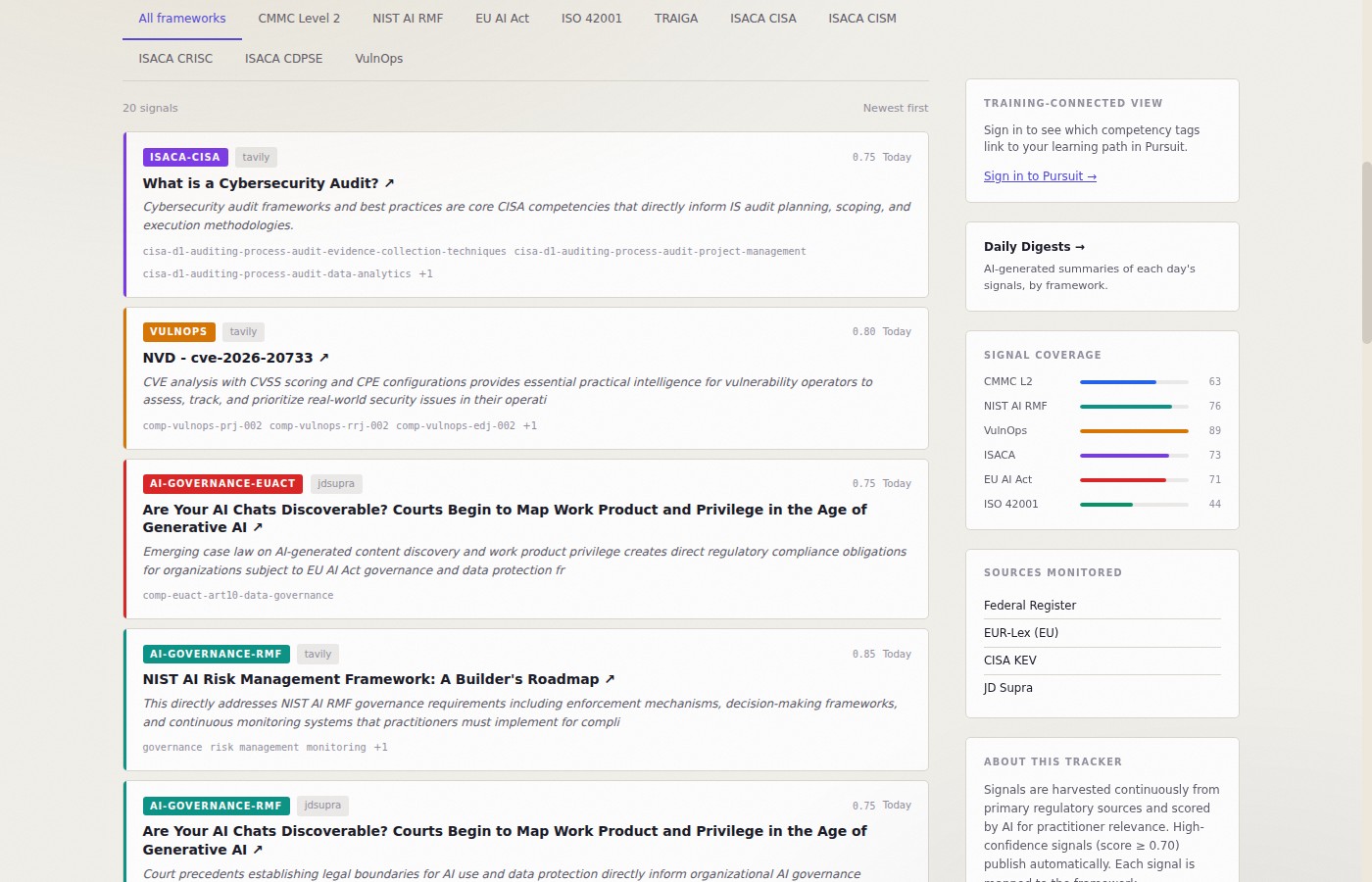Click the VulnOps coverage bar

click(x=1134, y=431)
